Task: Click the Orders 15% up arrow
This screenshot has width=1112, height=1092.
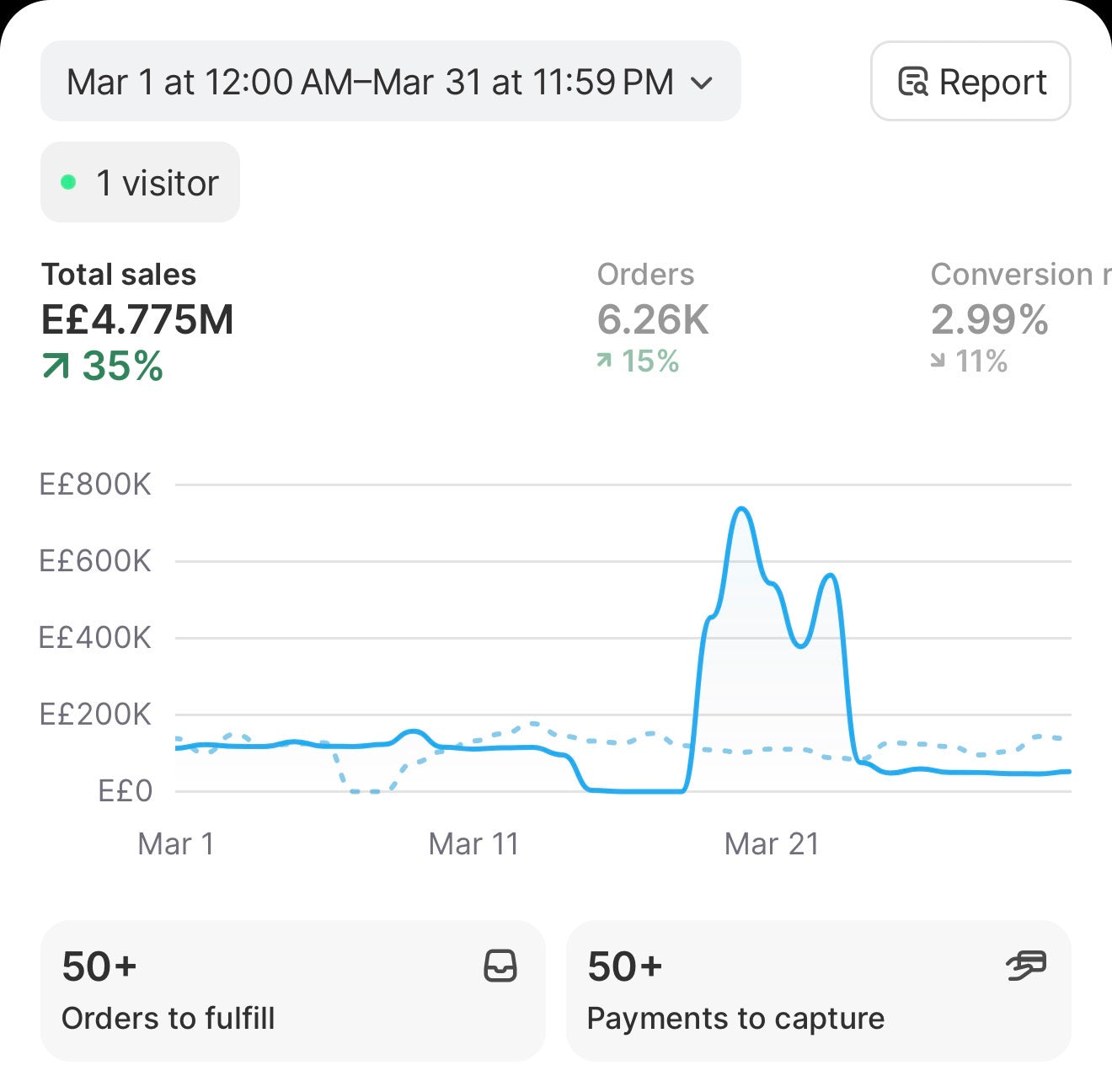Action: (x=604, y=361)
